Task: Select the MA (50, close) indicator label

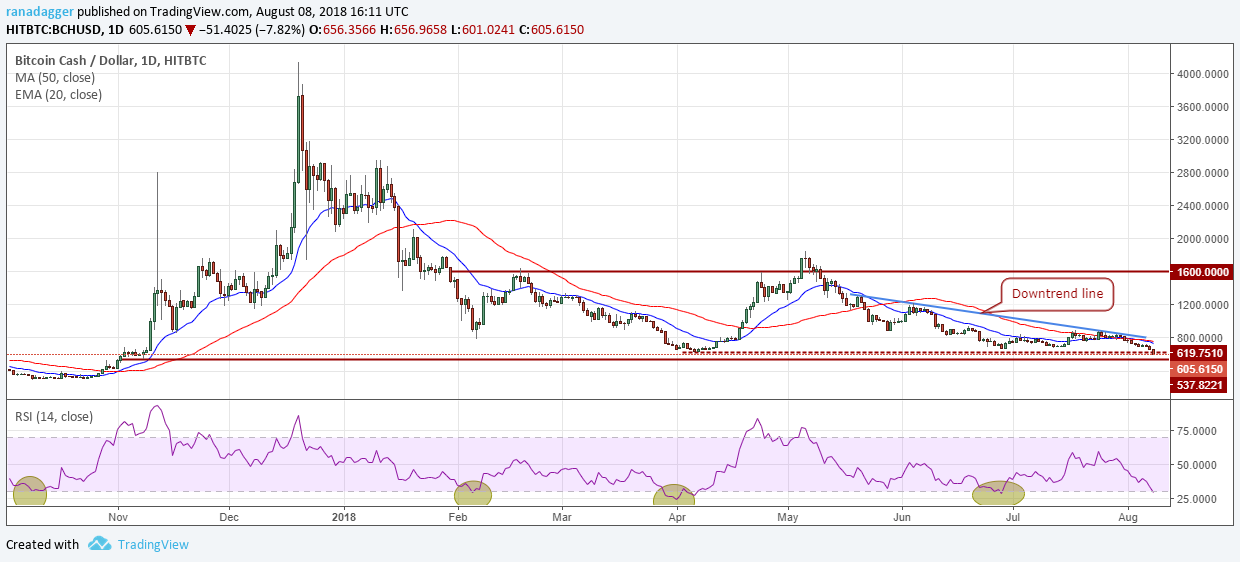Action: click(55, 78)
